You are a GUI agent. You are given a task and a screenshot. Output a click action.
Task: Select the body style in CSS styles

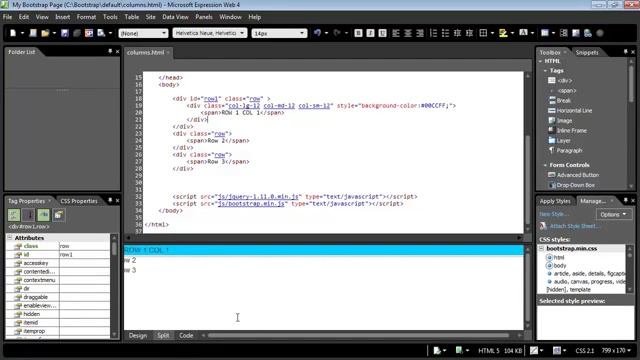pos(560,266)
